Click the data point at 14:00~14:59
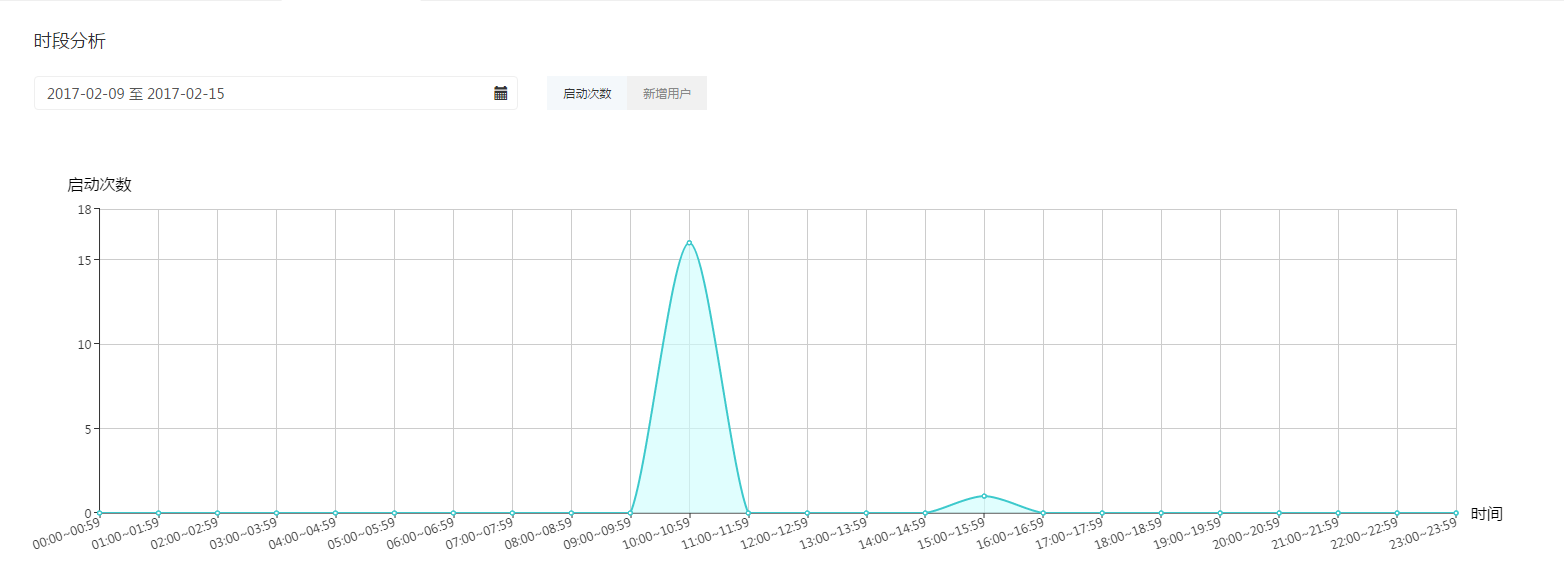Screen dimensions: 1564x567 click(925, 513)
